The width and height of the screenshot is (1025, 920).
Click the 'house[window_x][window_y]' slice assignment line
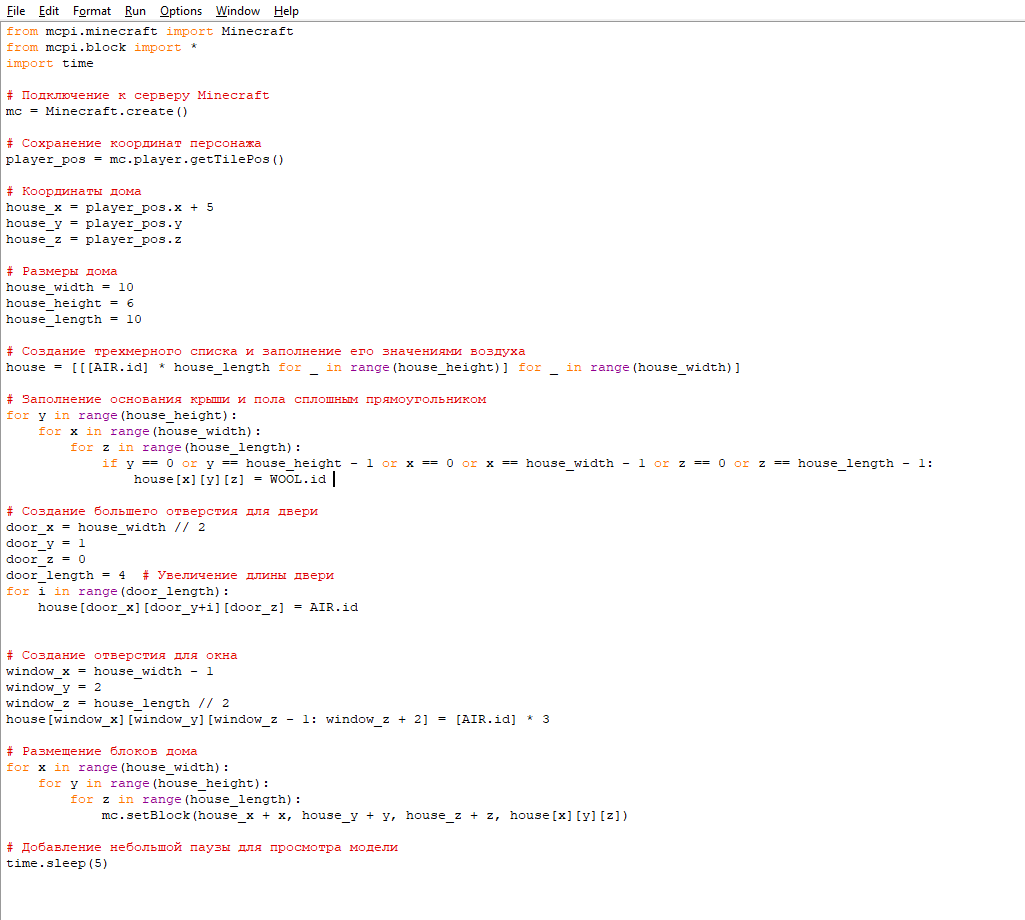[x=278, y=720]
